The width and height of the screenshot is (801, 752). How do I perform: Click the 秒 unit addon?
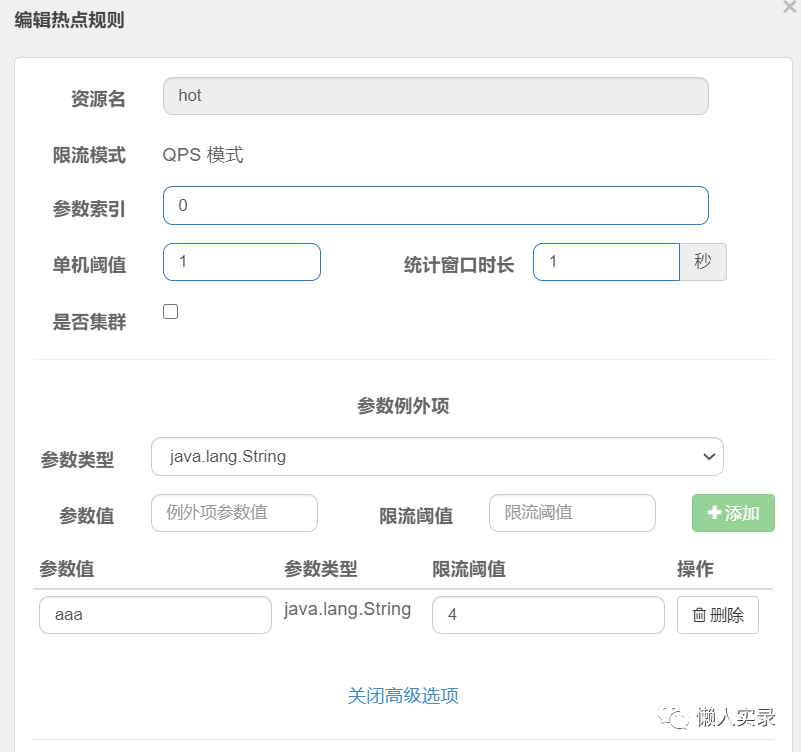[x=703, y=262]
